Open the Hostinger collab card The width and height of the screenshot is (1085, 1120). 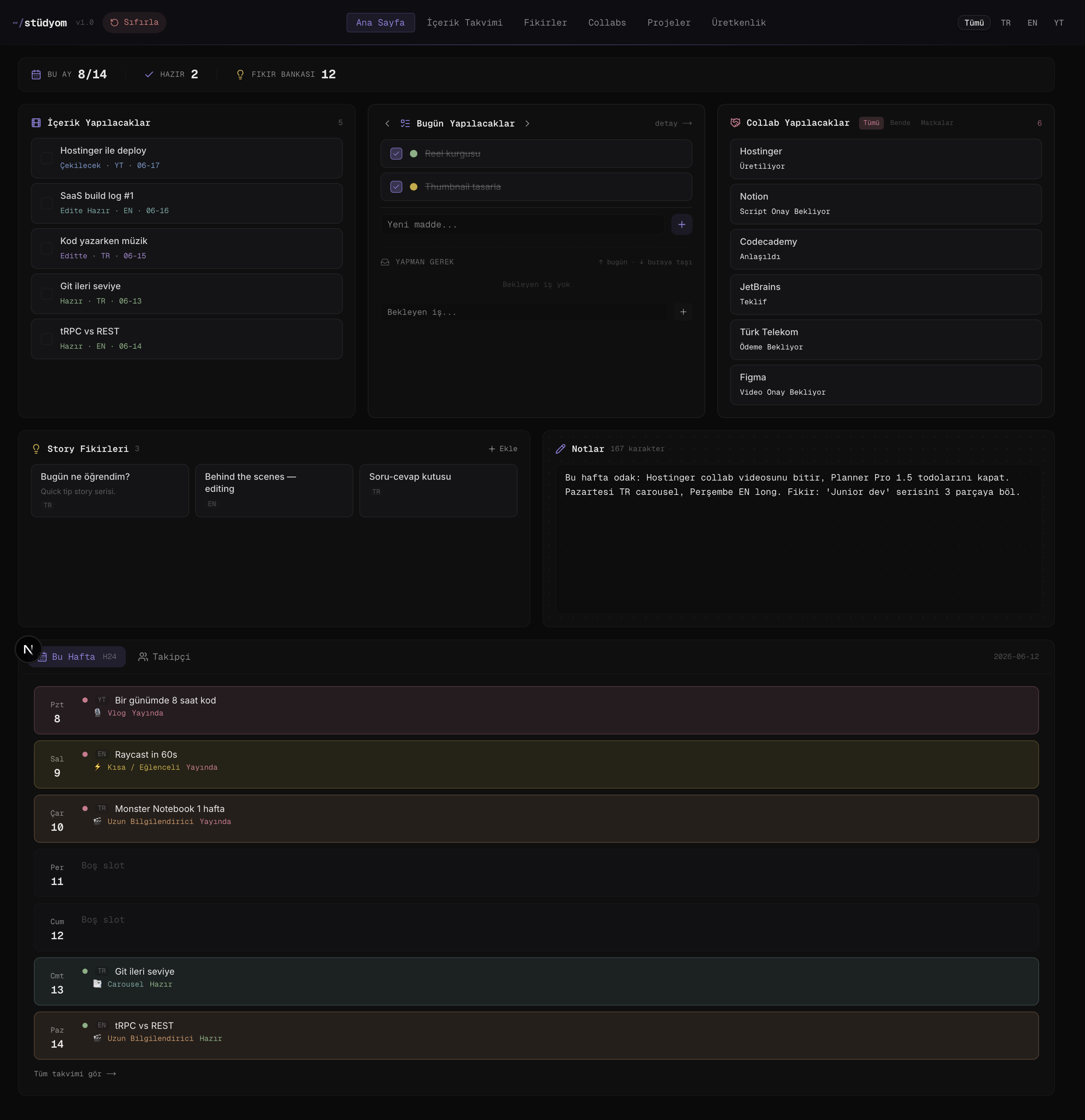pyautogui.click(x=885, y=159)
